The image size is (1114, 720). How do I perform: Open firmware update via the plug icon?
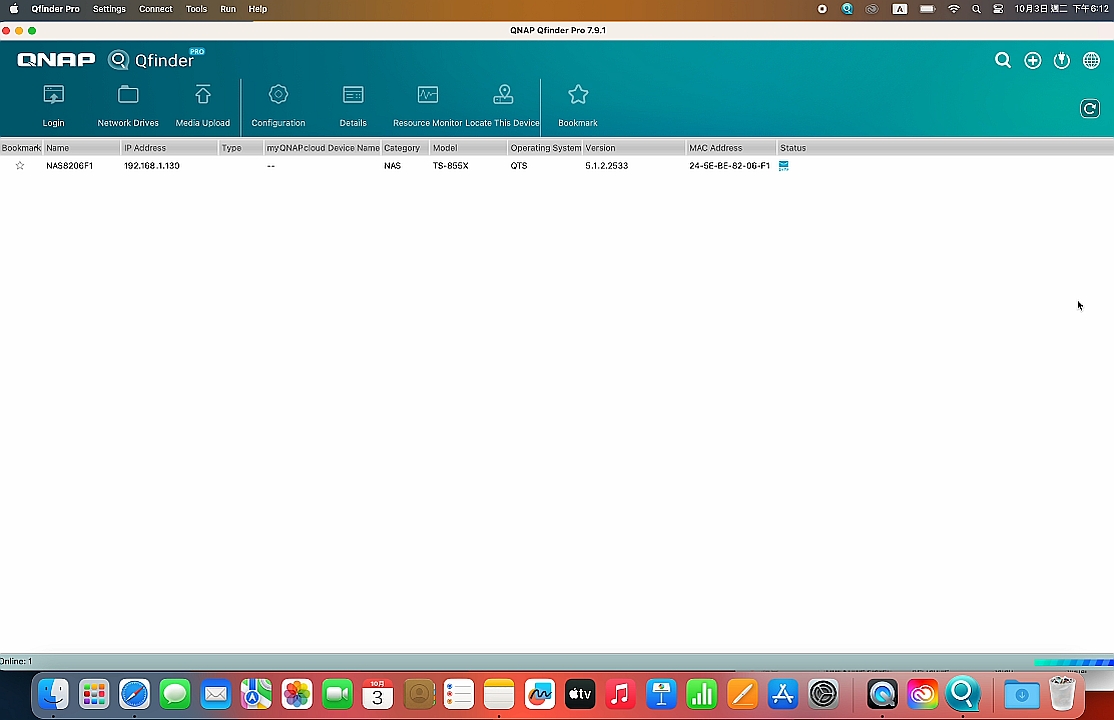(1061, 60)
